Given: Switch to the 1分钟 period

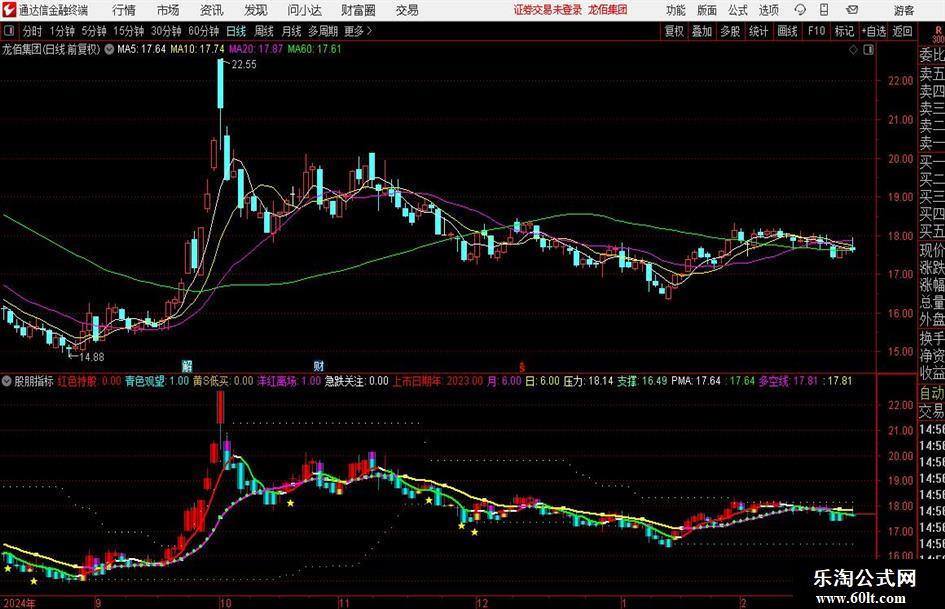Looking at the screenshot, I should point(62,31).
